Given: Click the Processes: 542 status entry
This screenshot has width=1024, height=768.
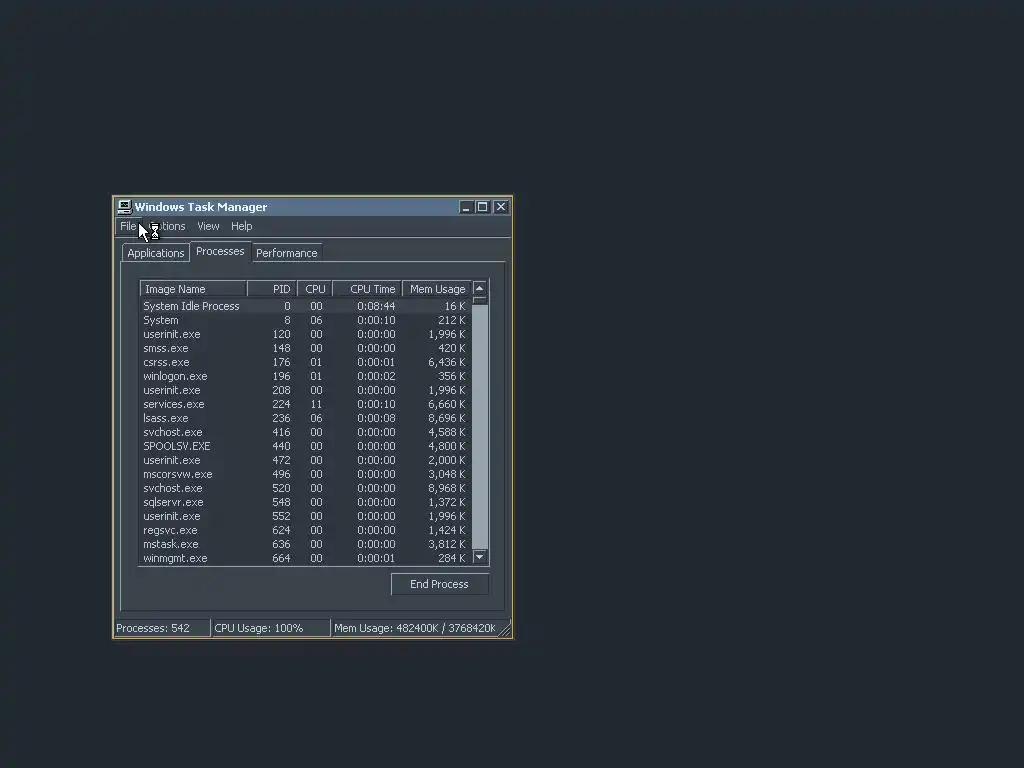Looking at the screenshot, I should tap(162, 628).
